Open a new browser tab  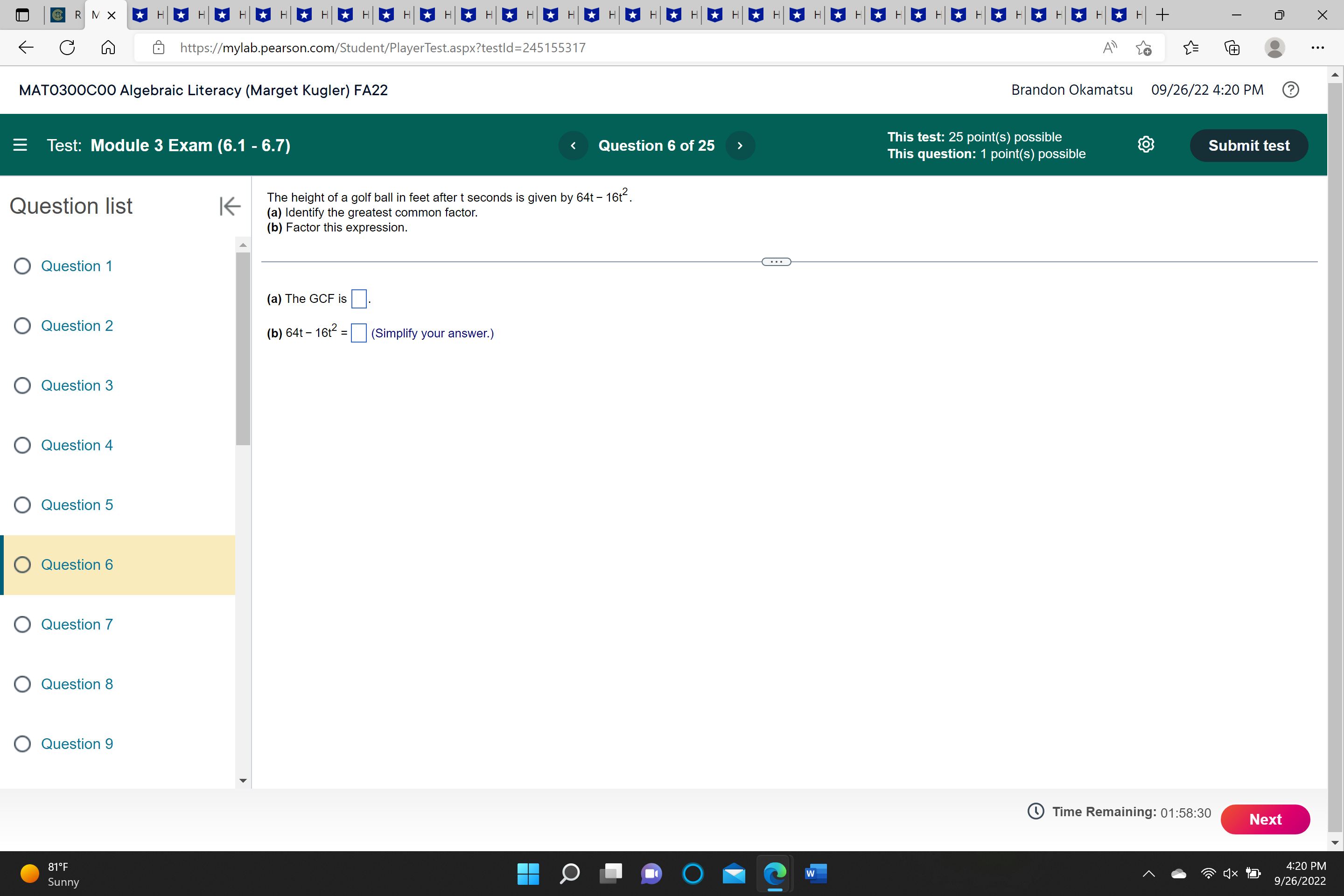[1162, 15]
